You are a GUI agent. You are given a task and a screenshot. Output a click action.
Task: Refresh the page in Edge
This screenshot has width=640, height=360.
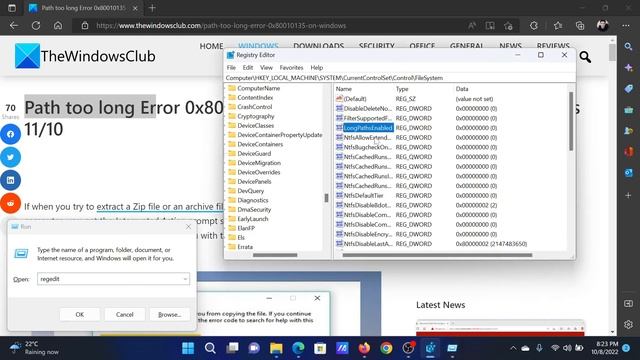click(36, 25)
